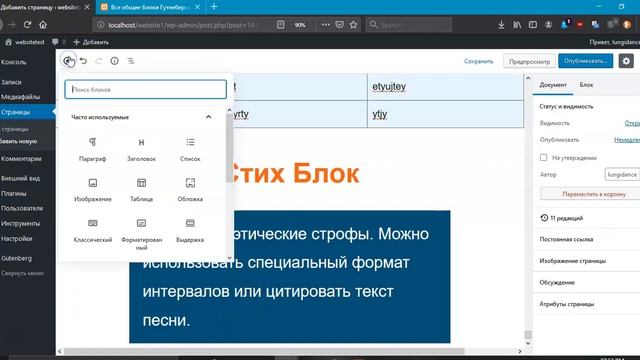Image resolution: width=640 pixels, height=360 pixels.
Task: Switch to the Документ tab
Action: (553, 85)
